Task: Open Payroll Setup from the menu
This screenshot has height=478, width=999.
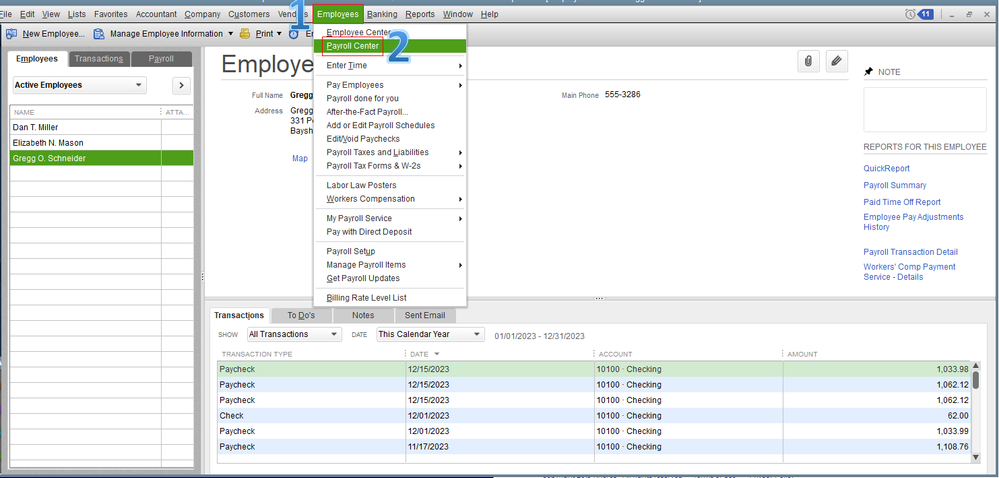Action: click(x=350, y=251)
